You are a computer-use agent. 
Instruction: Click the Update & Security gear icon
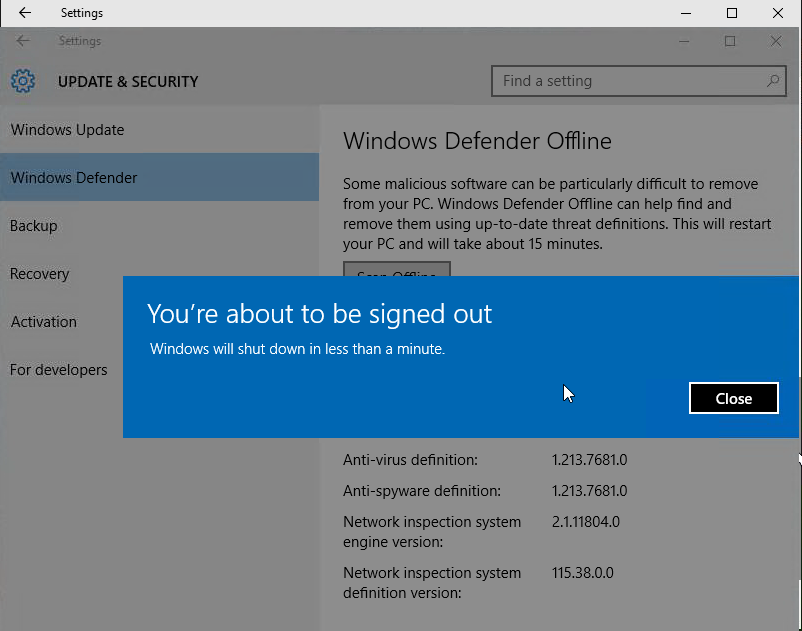coord(23,81)
